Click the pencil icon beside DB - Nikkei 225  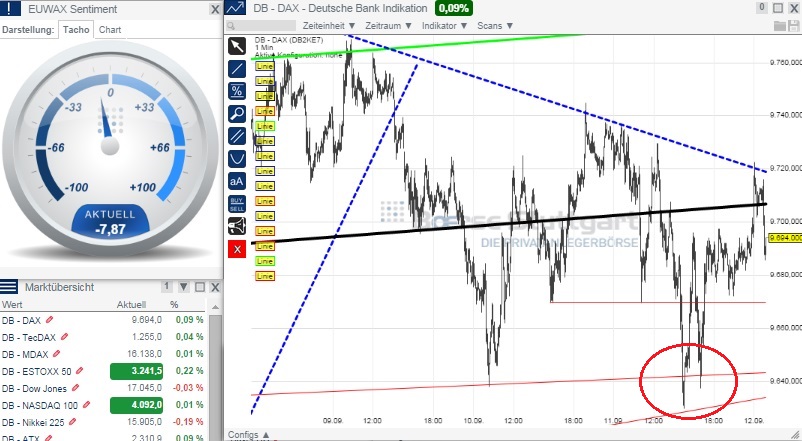coord(73,422)
